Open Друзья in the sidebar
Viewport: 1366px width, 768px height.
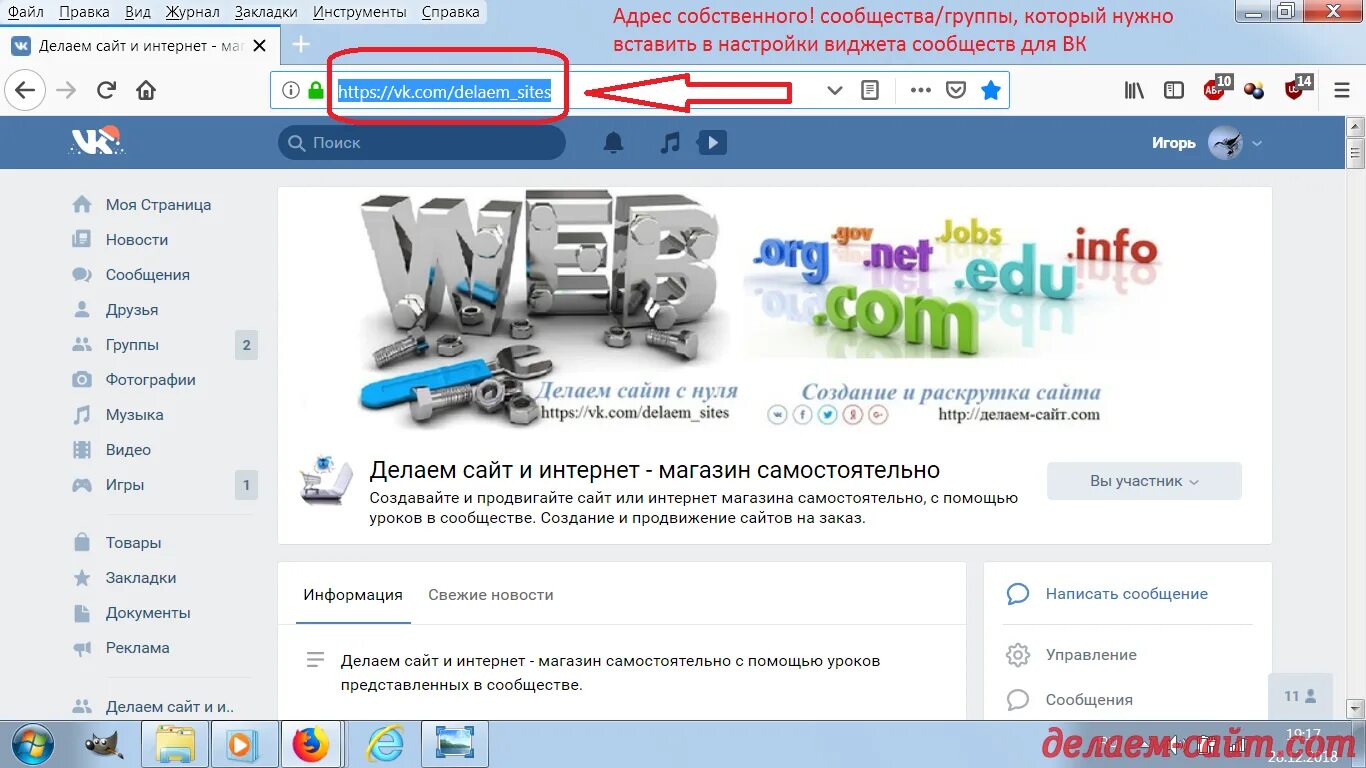pos(132,309)
